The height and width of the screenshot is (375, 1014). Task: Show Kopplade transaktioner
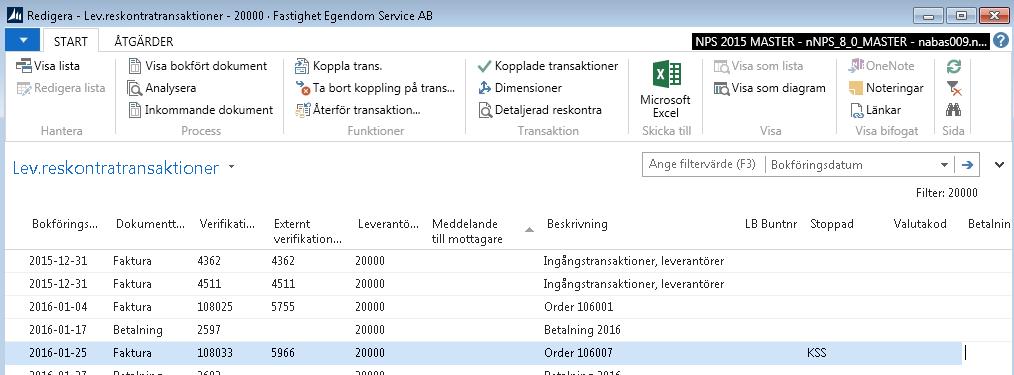coord(548,66)
